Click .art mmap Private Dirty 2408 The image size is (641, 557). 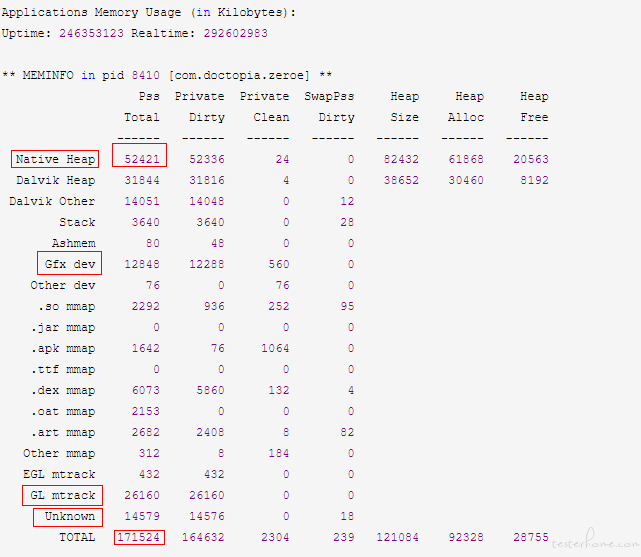pyautogui.click(x=211, y=433)
